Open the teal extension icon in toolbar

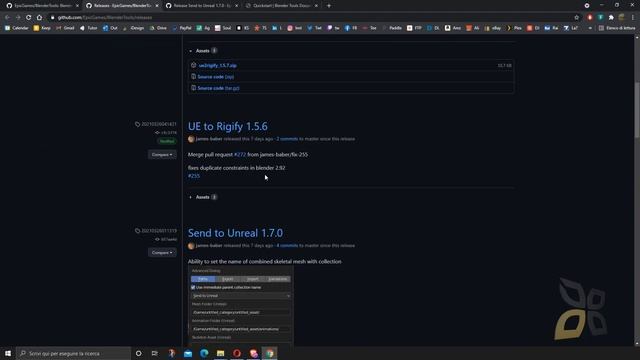point(600,18)
